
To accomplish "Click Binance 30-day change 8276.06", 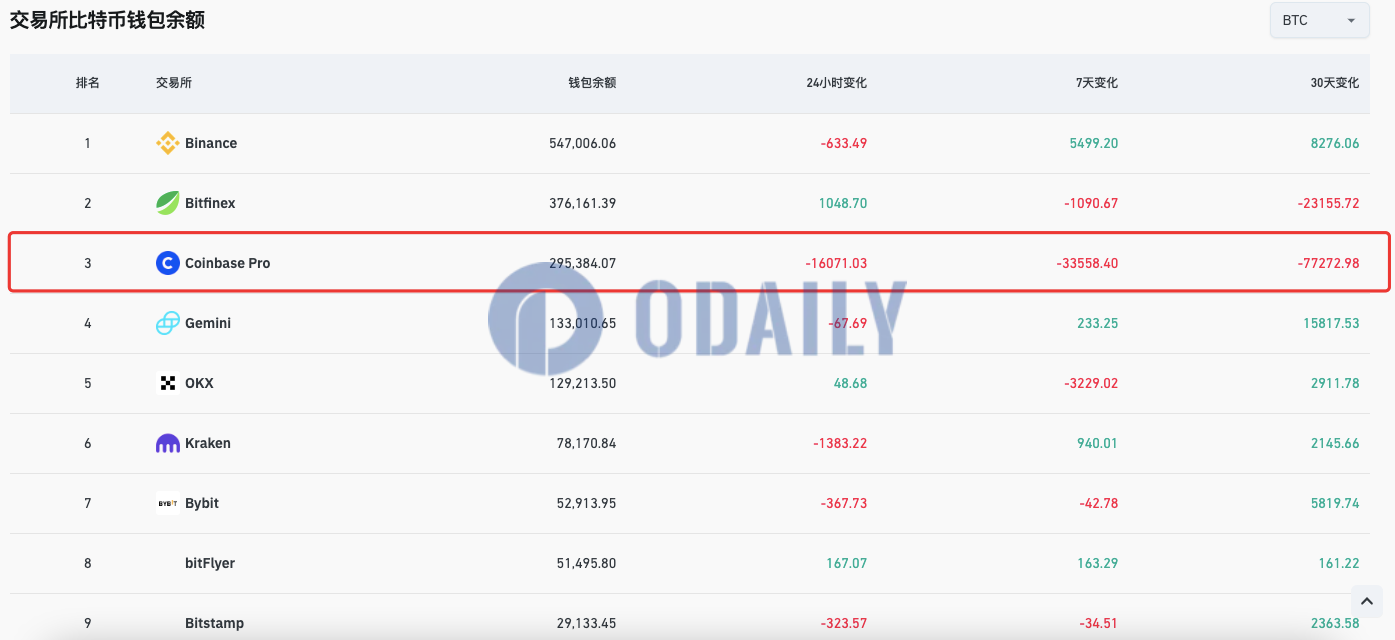I will pos(1335,143).
